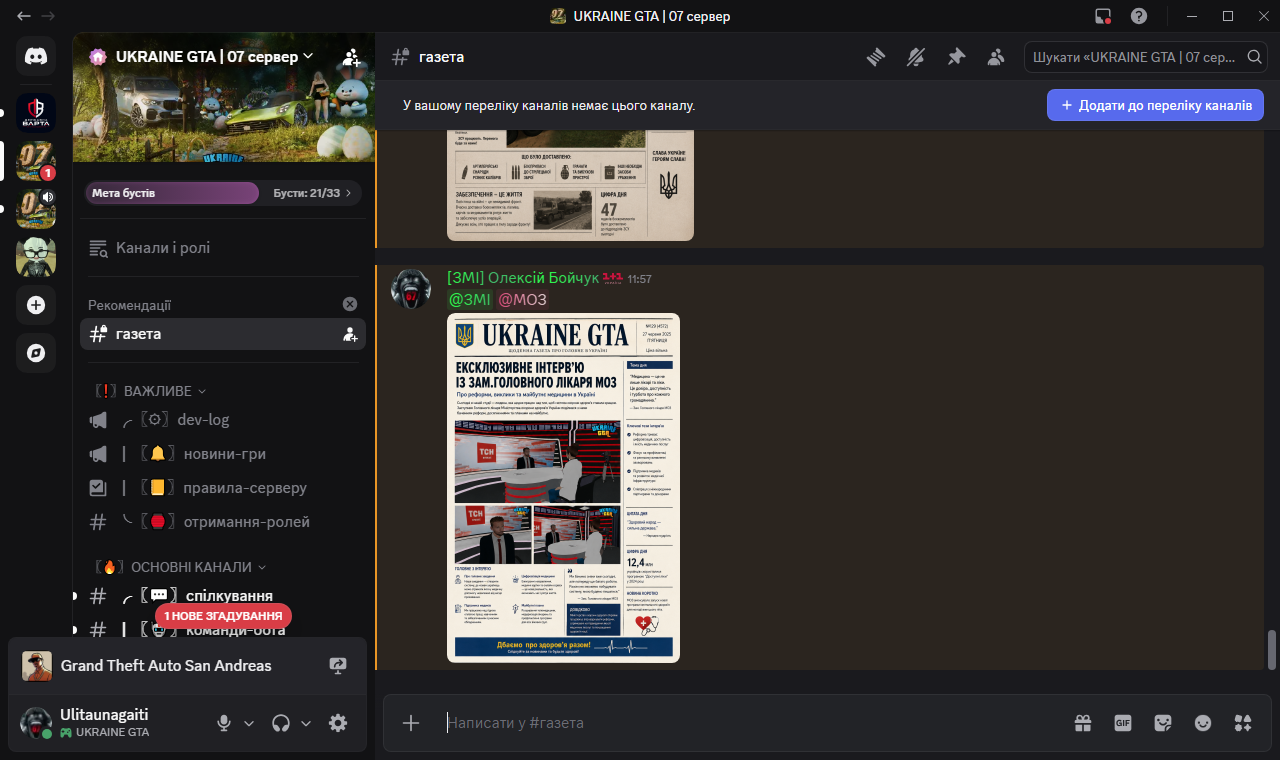Open headphone output options chevron

pyautogui.click(x=306, y=723)
